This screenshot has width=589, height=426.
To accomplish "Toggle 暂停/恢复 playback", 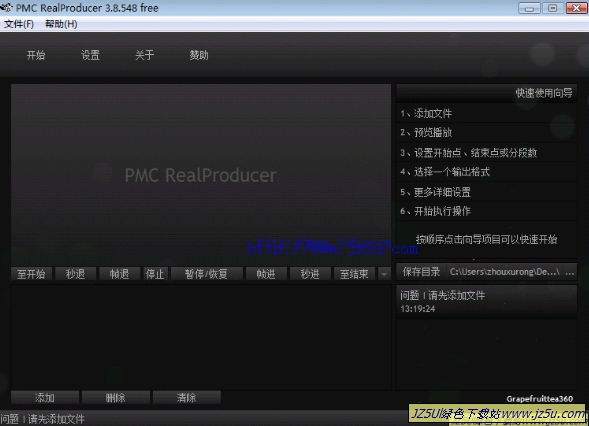I will point(206,274).
